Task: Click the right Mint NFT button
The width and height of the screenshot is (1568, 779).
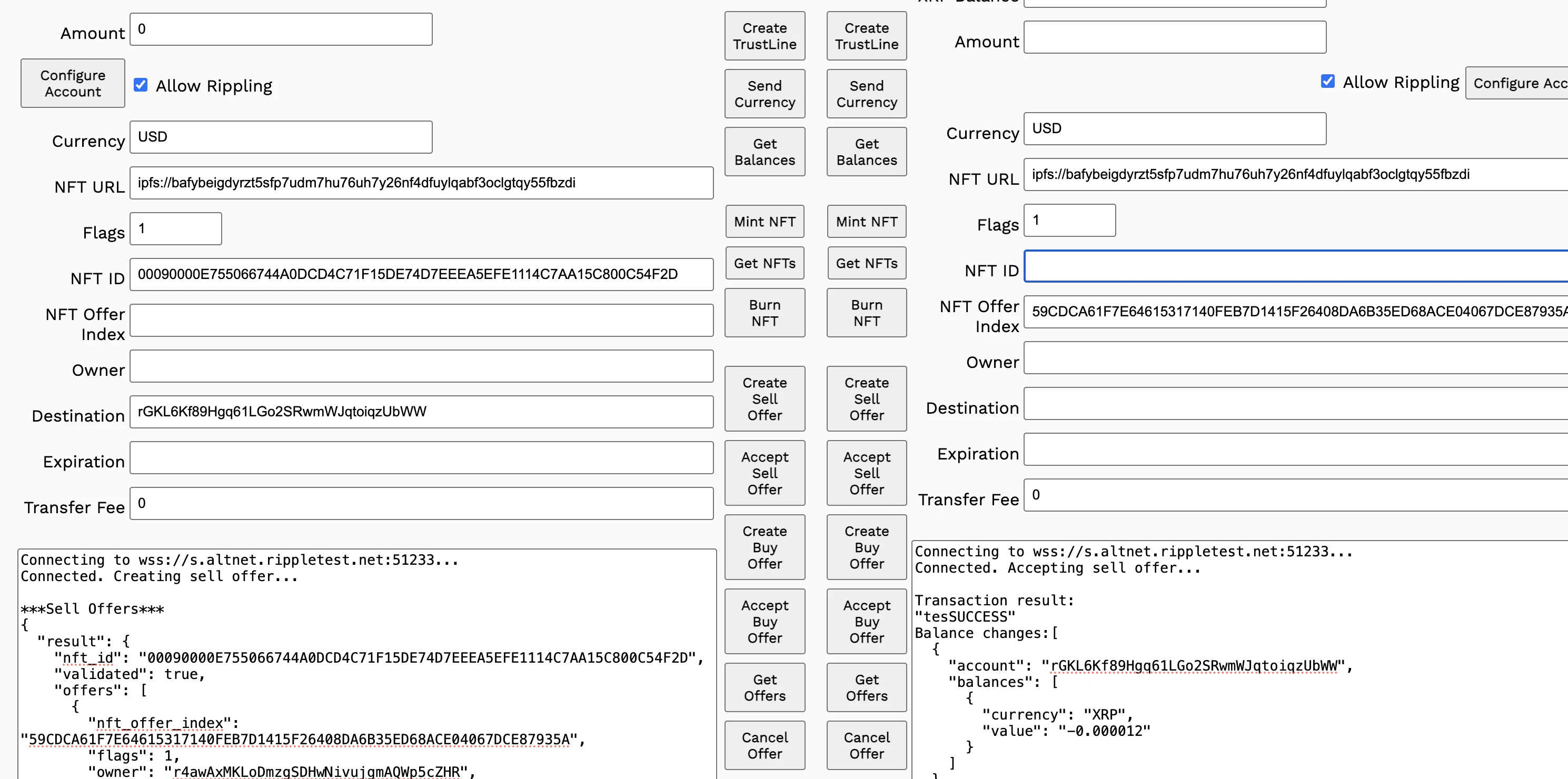Action: 866,222
